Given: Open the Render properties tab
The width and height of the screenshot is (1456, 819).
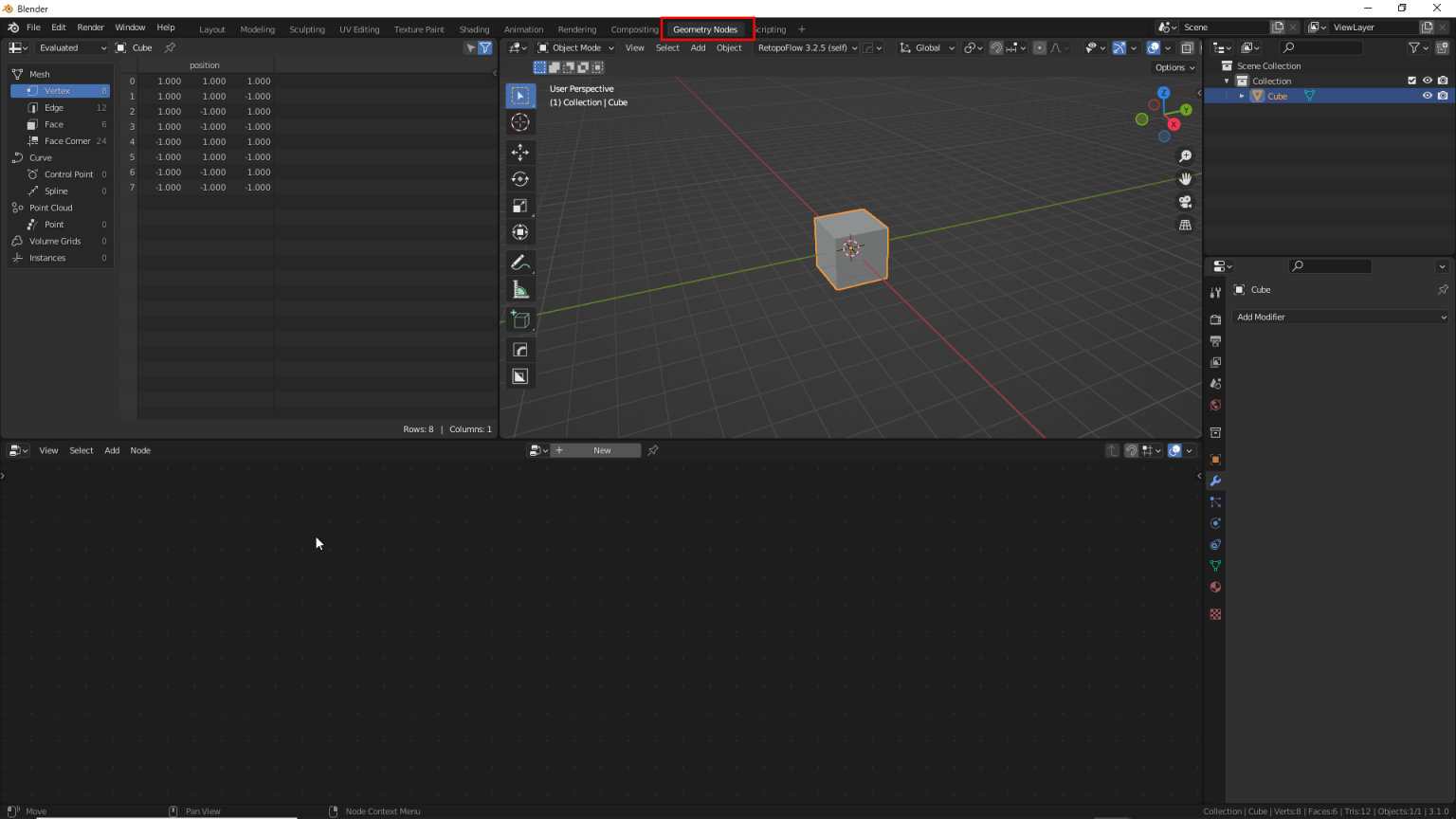Looking at the screenshot, I should pos(1215,319).
